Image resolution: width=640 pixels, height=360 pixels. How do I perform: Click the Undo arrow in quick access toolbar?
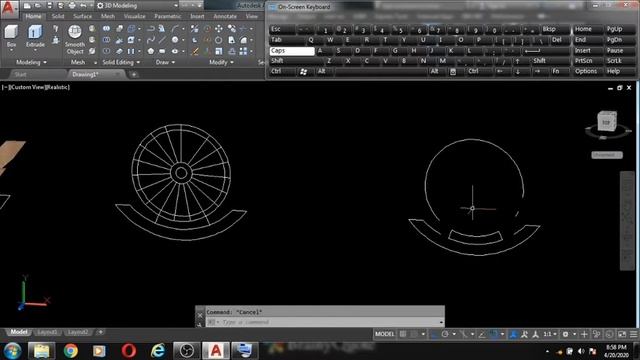click(x=83, y=6)
